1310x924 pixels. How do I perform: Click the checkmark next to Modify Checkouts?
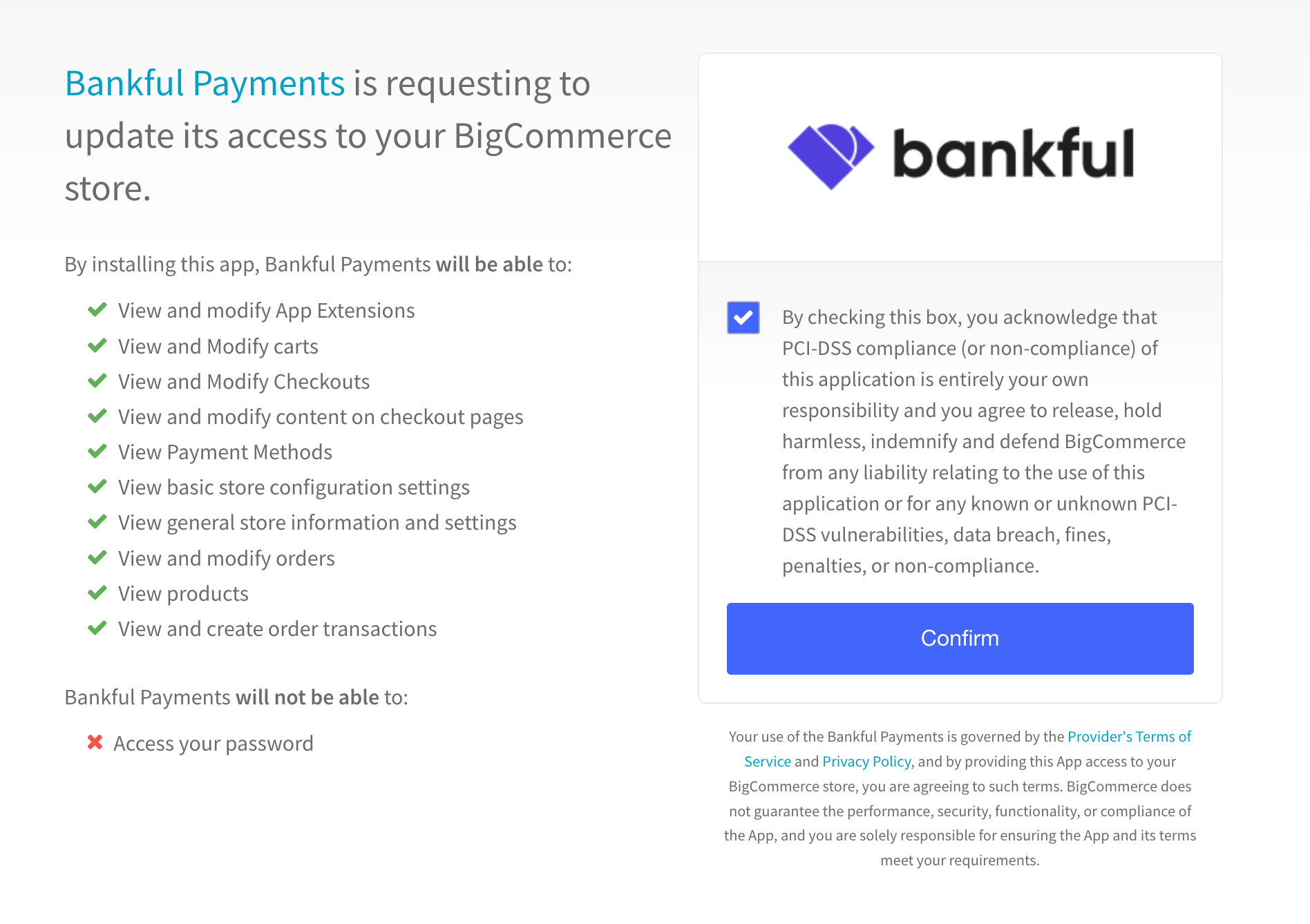[97, 381]
